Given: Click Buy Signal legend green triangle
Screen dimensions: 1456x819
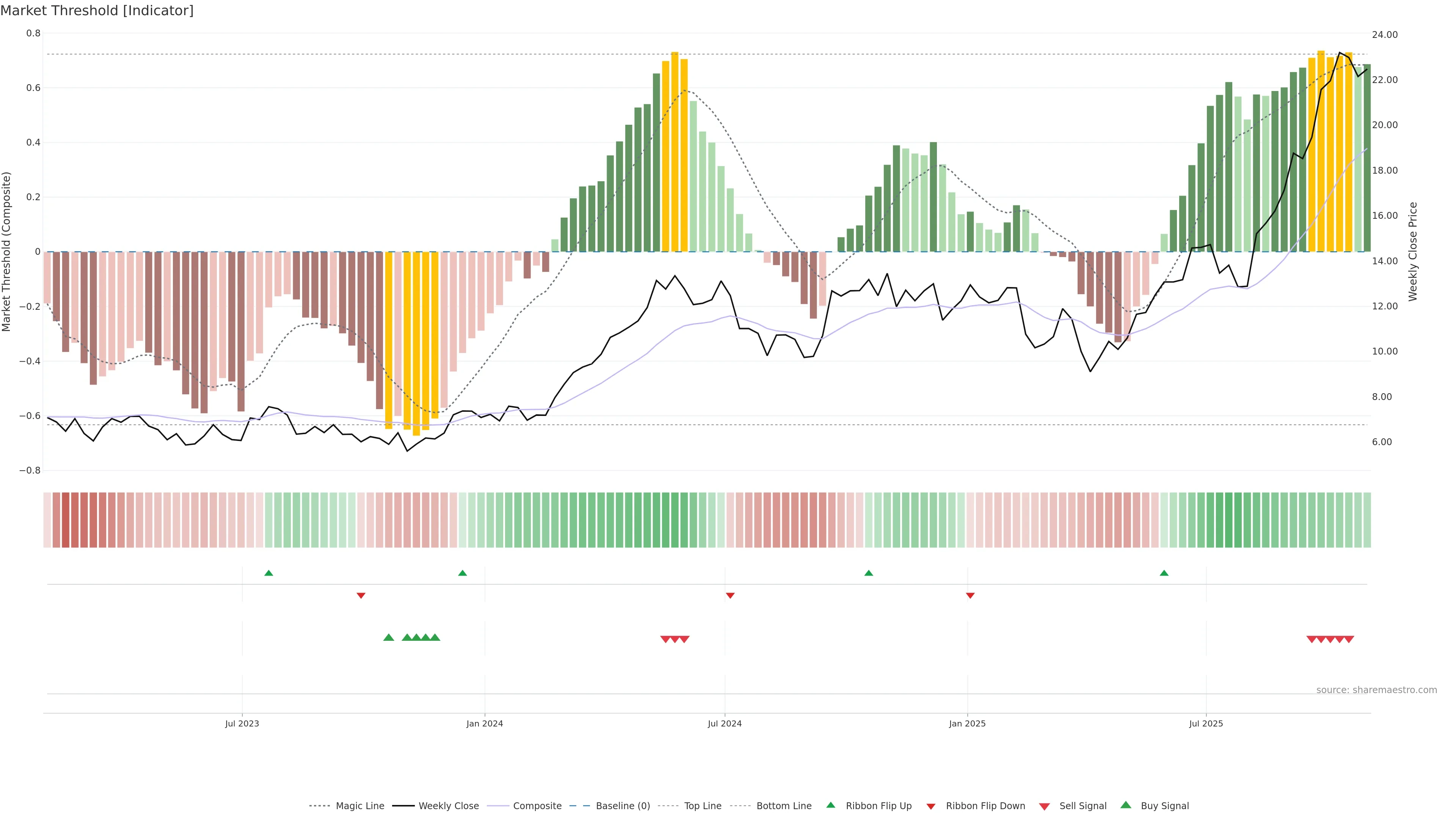Looking at the screenshot, I should (1125, 805).
